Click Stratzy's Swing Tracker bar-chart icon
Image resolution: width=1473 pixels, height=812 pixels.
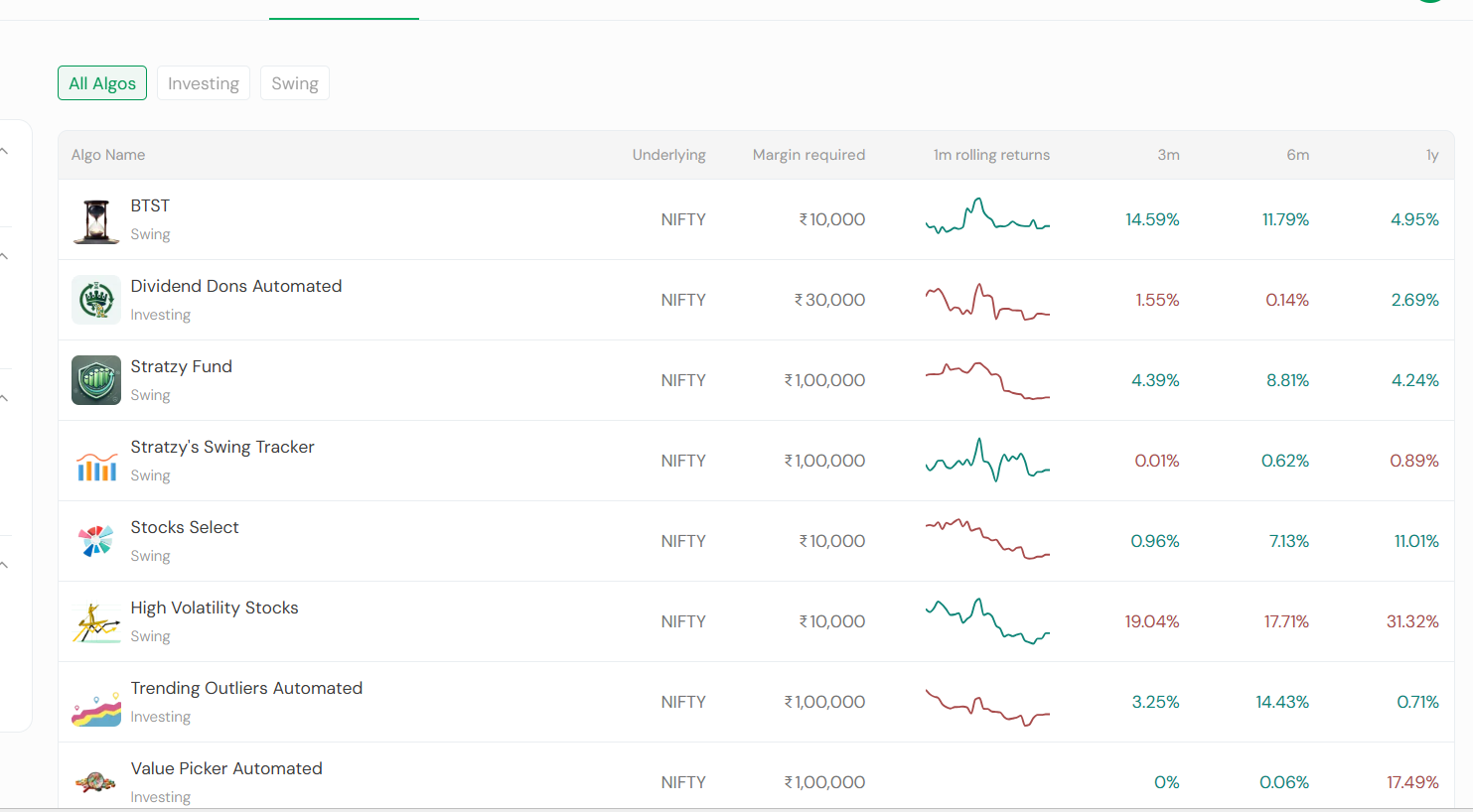tap(96, 461)
